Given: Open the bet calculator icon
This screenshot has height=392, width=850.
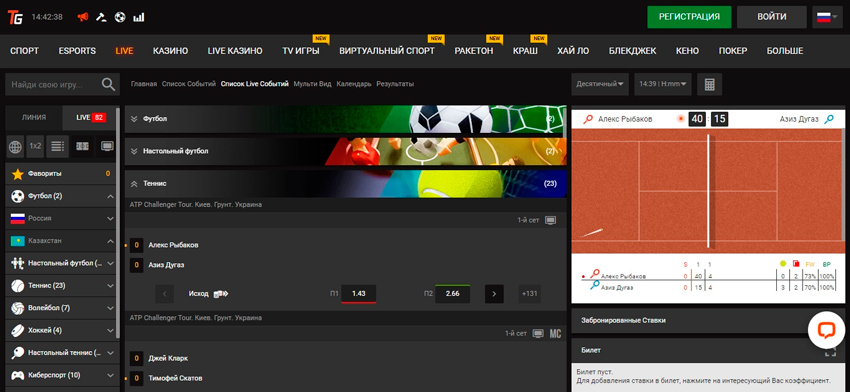Looking at the screenshot, I should click(x=709, y=84).
